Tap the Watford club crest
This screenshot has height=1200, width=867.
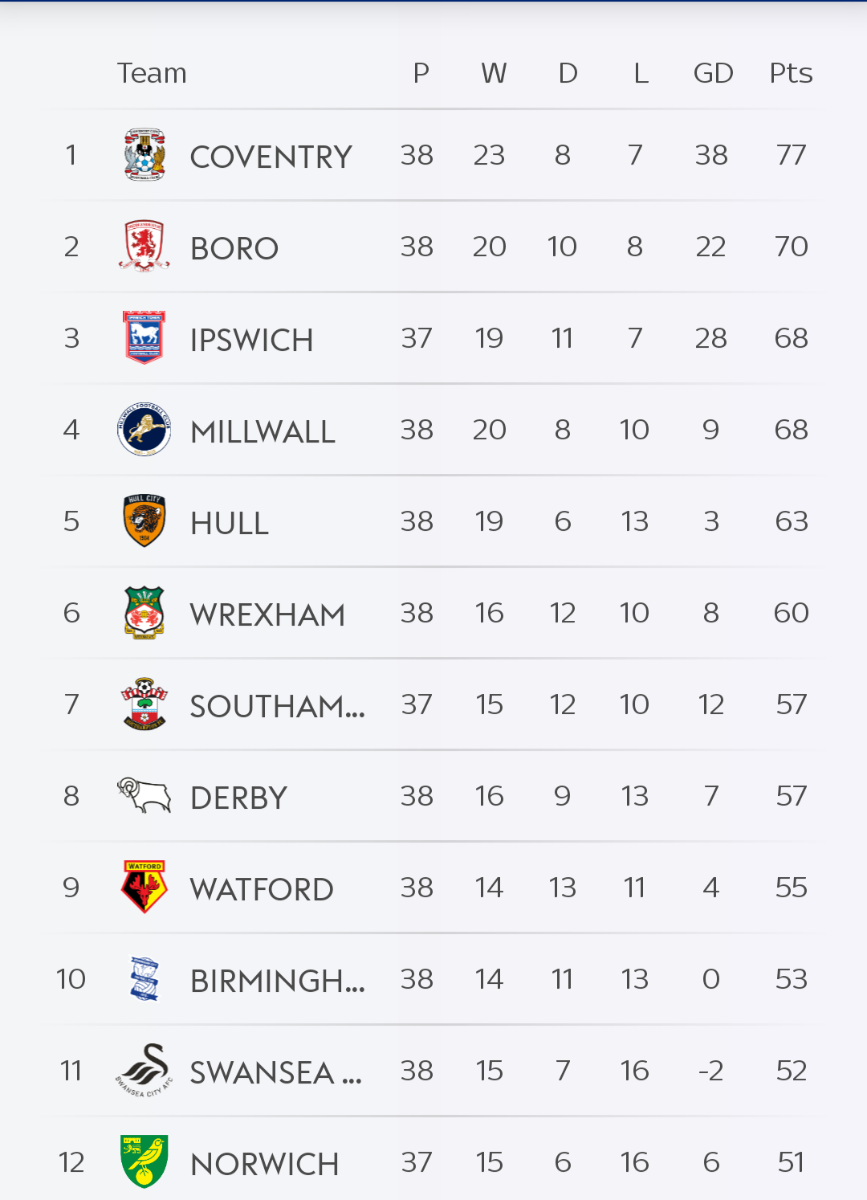144,888
